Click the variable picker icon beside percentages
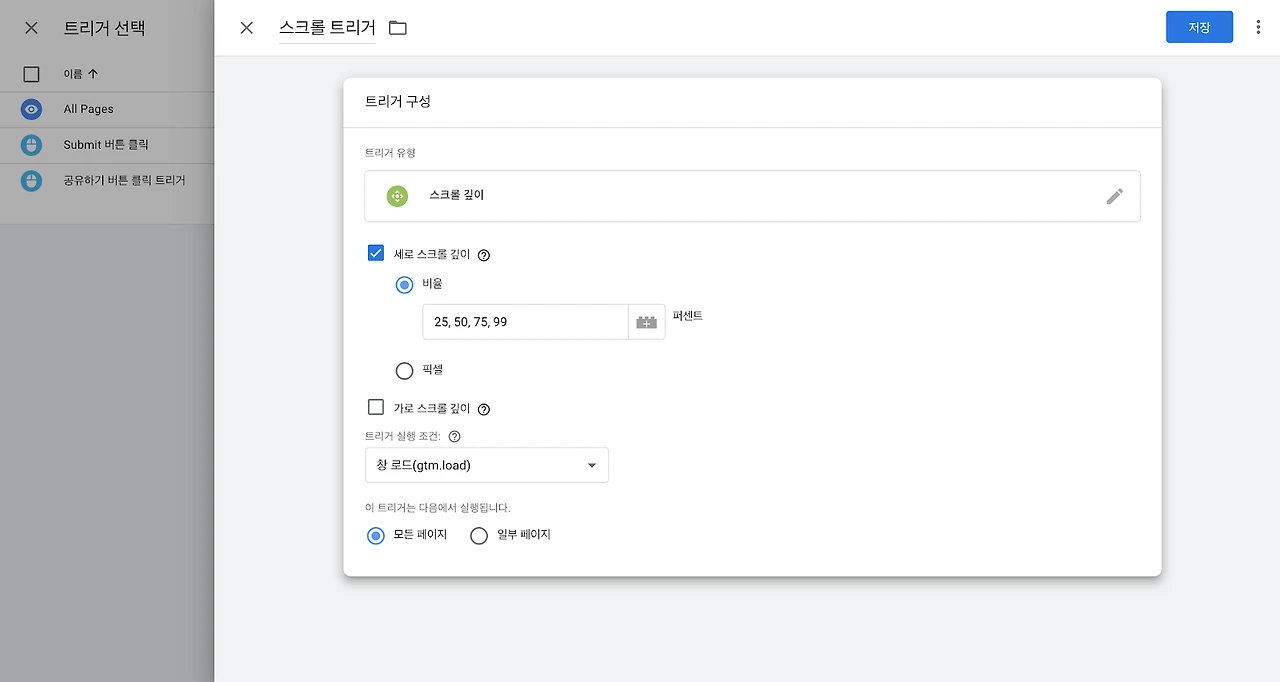1280x682 pixels. (646, 322)
